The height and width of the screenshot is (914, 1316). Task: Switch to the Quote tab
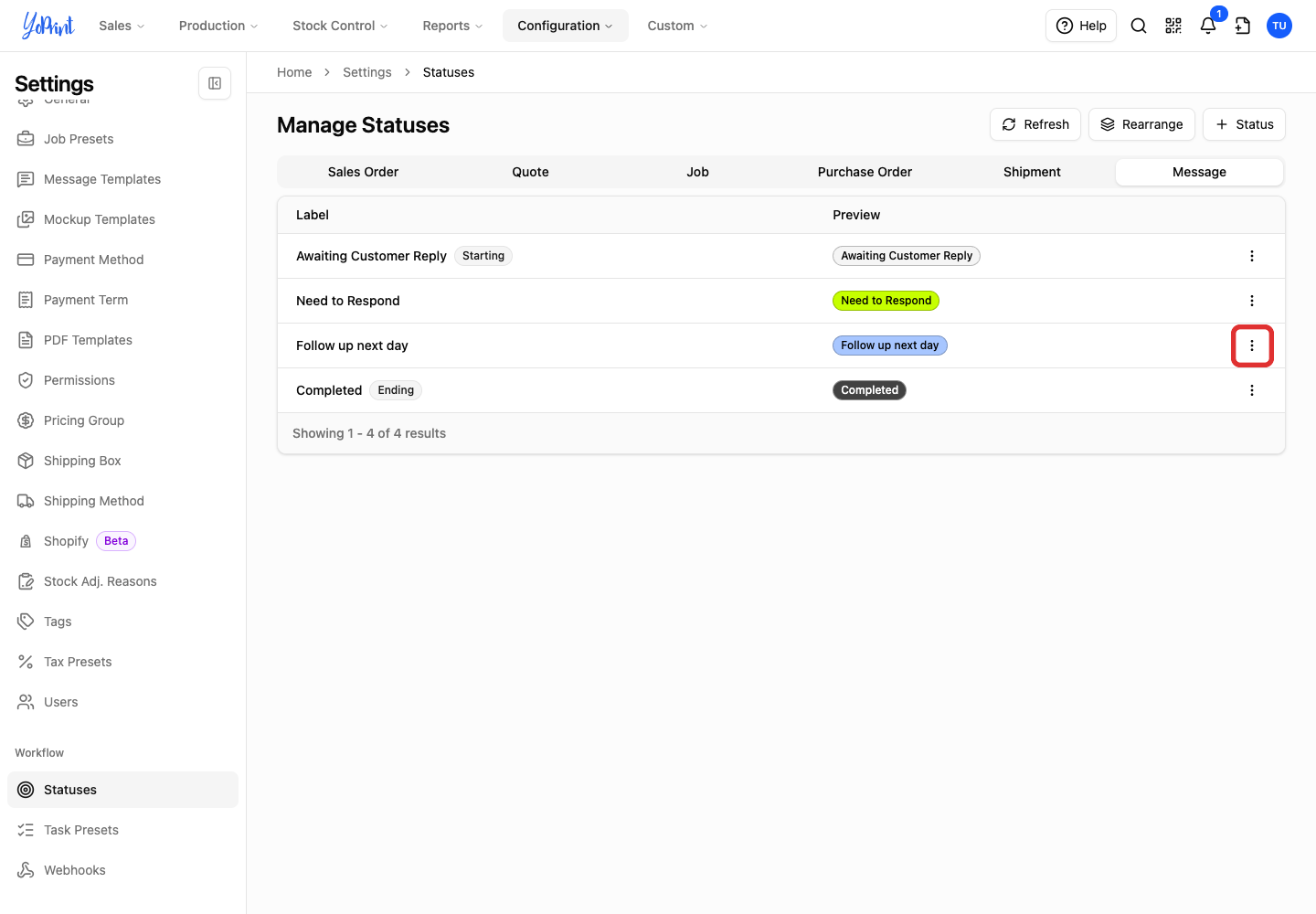[530, 172]
